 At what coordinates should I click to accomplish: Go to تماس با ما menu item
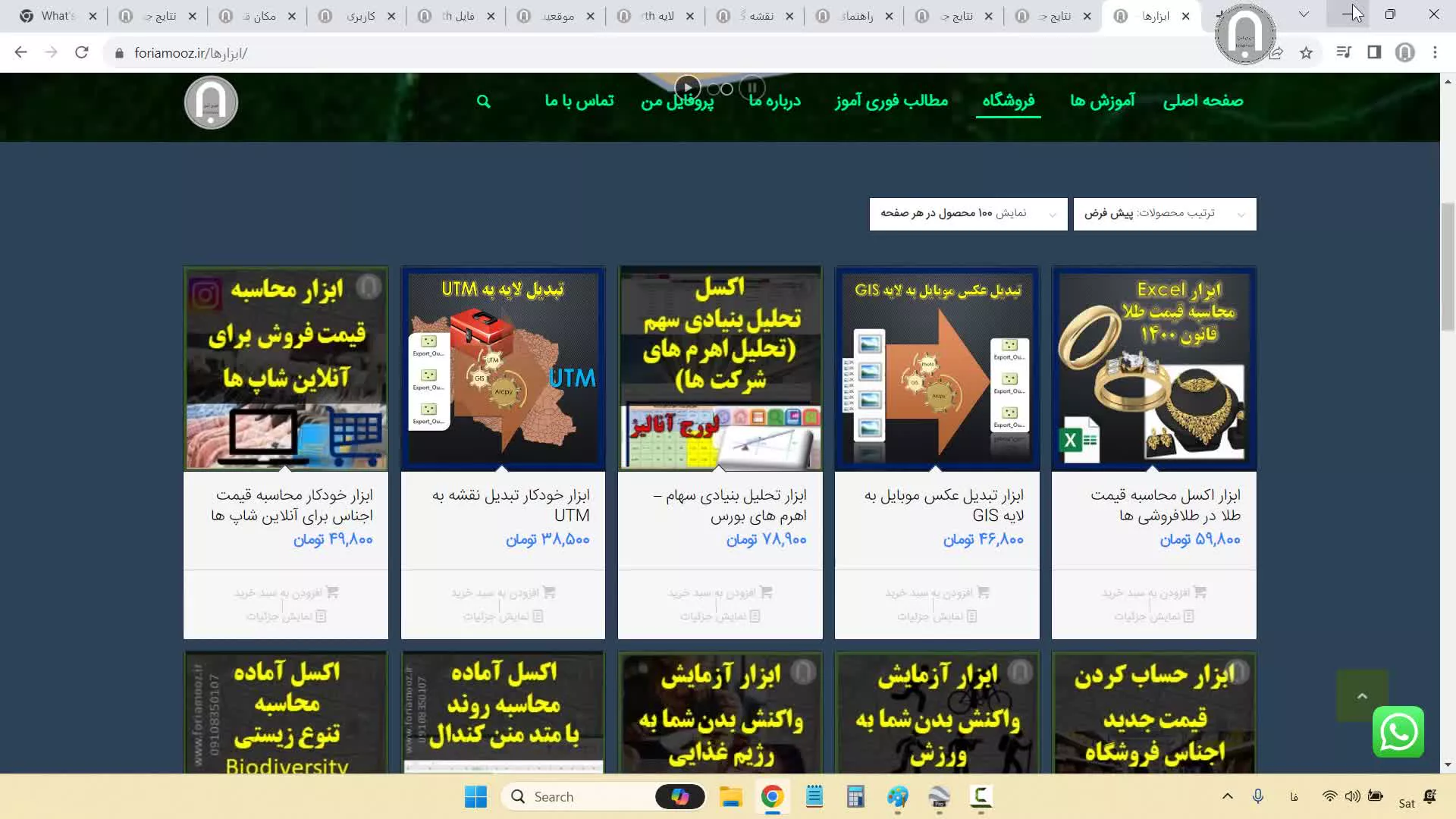(x=579, y=101)
